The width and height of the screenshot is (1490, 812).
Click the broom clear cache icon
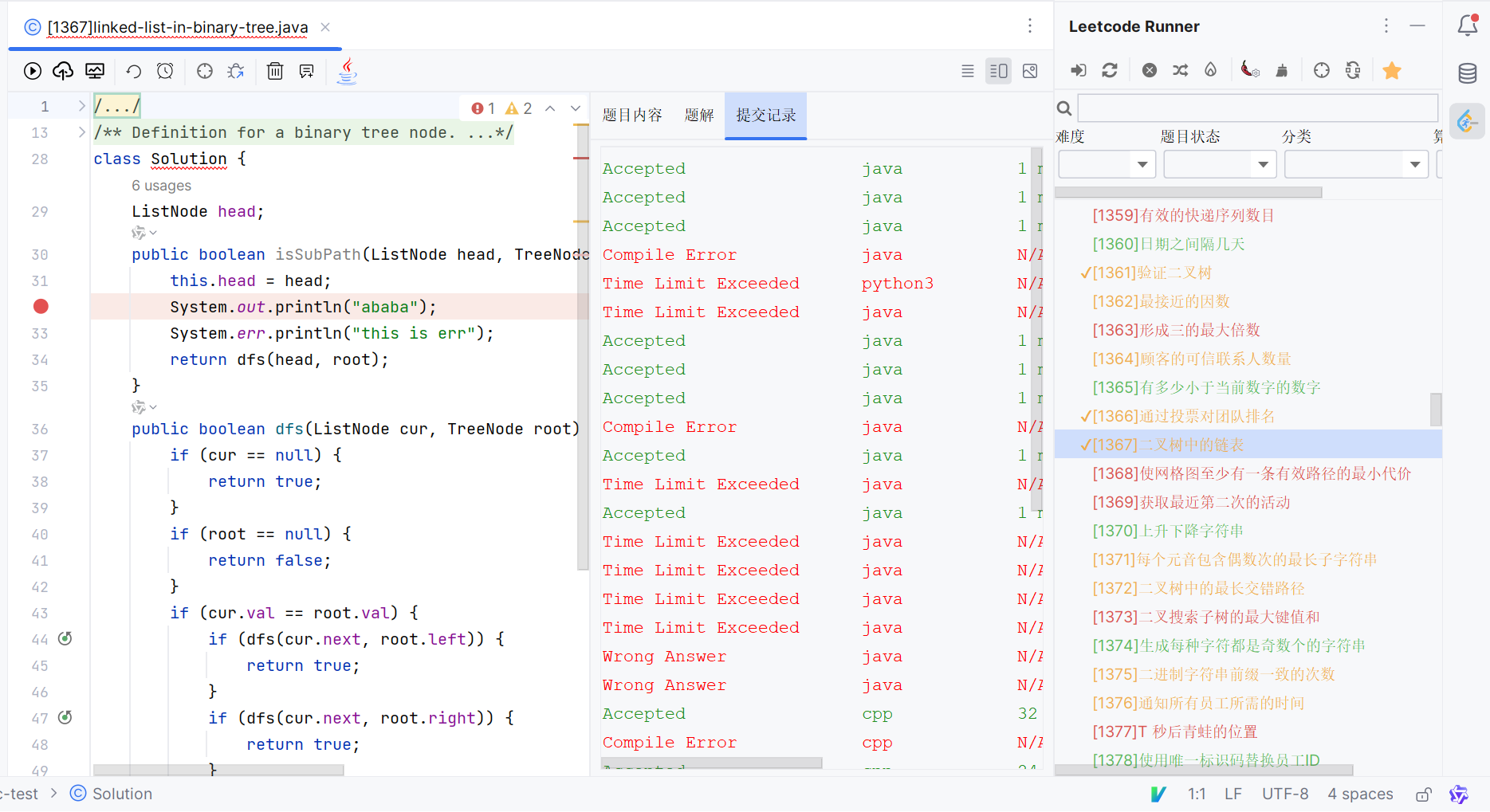point(1282,70)
